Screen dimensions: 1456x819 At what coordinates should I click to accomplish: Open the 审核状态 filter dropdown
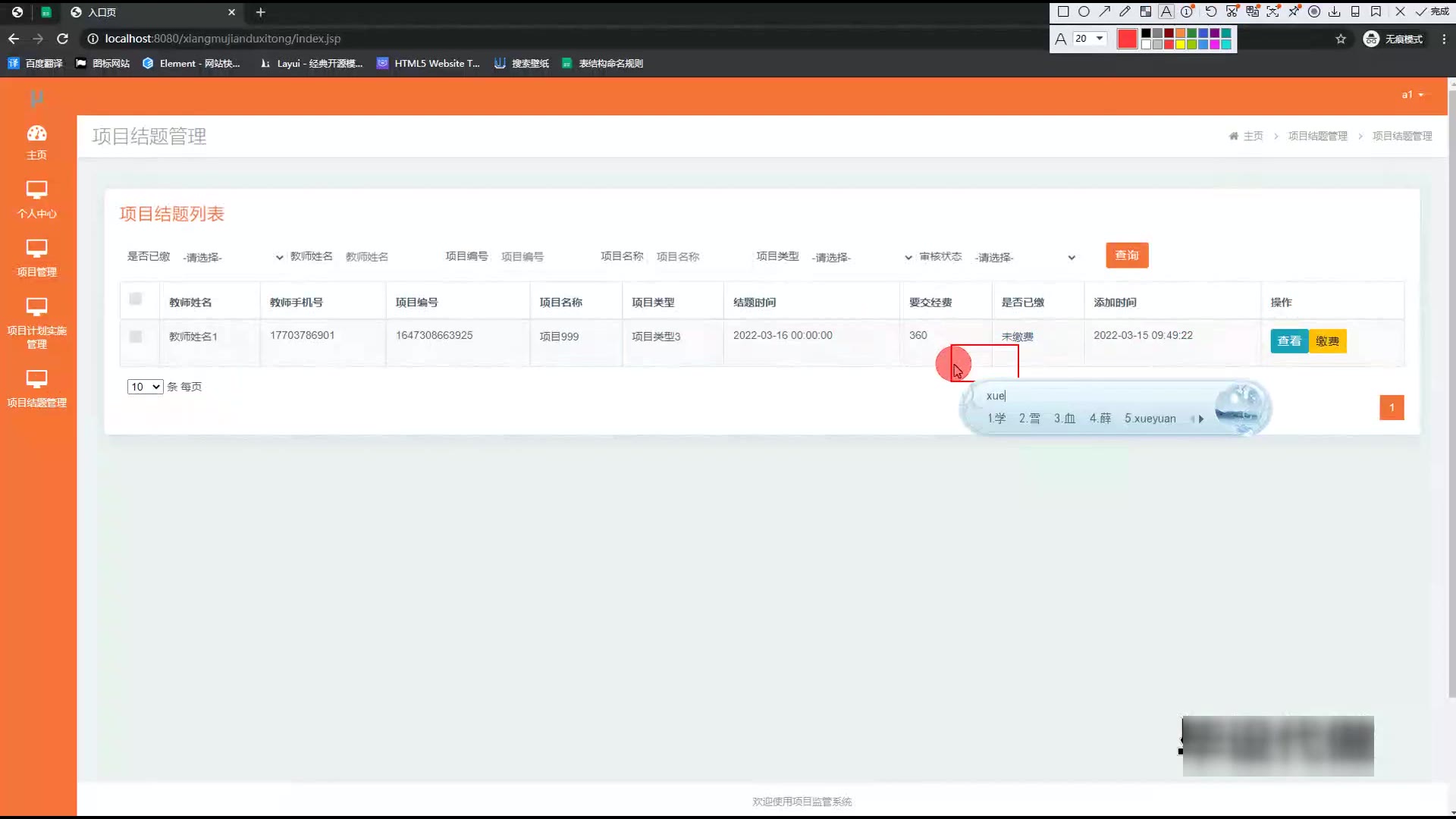1025,257
